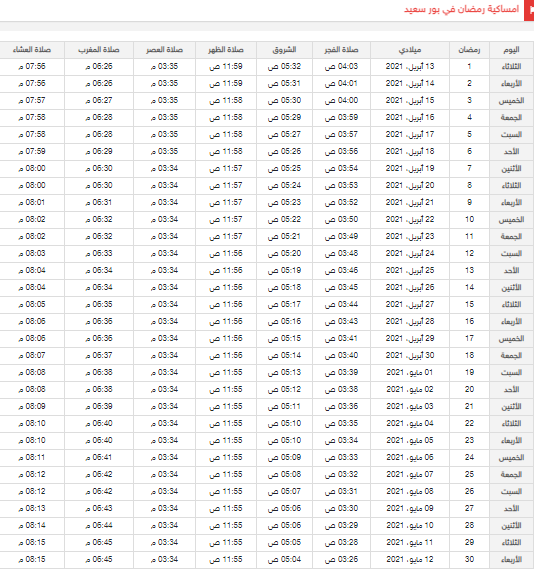Image resolution: width=534 pixels, height=574 pixels.
Task: Select the 01 مايو 2021 date cell
Action: [410, 373]
